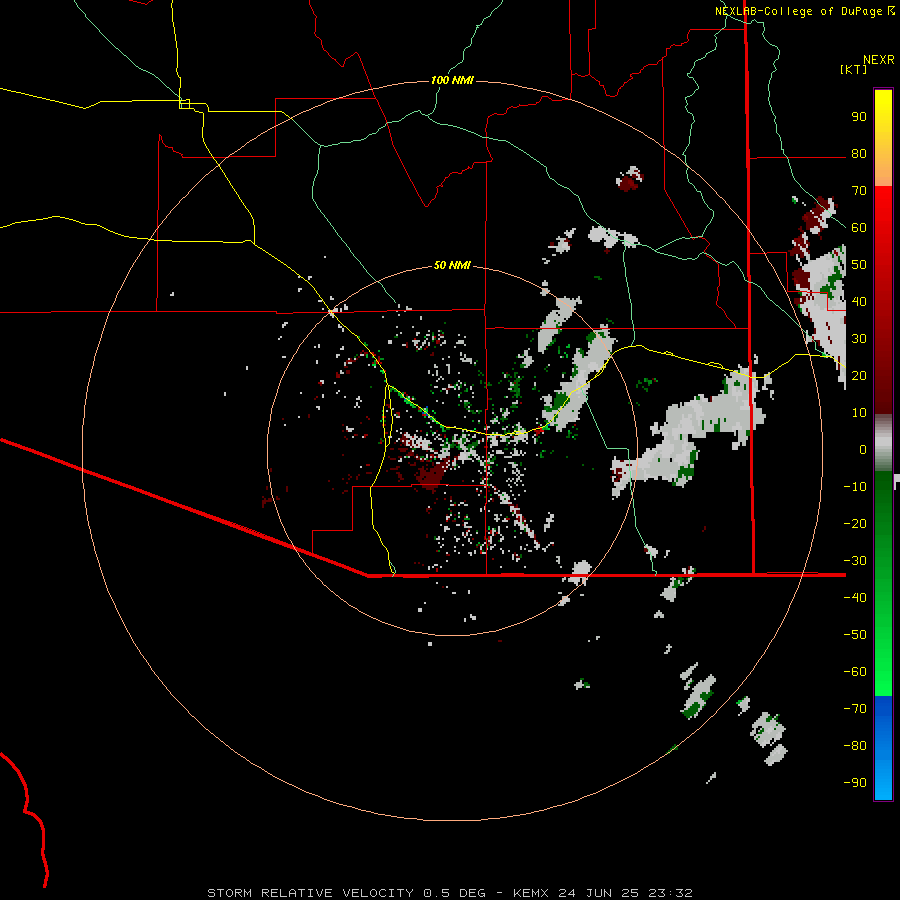Click the -70 value on the velocity scale
900x900 pixels.
point(855,708)
